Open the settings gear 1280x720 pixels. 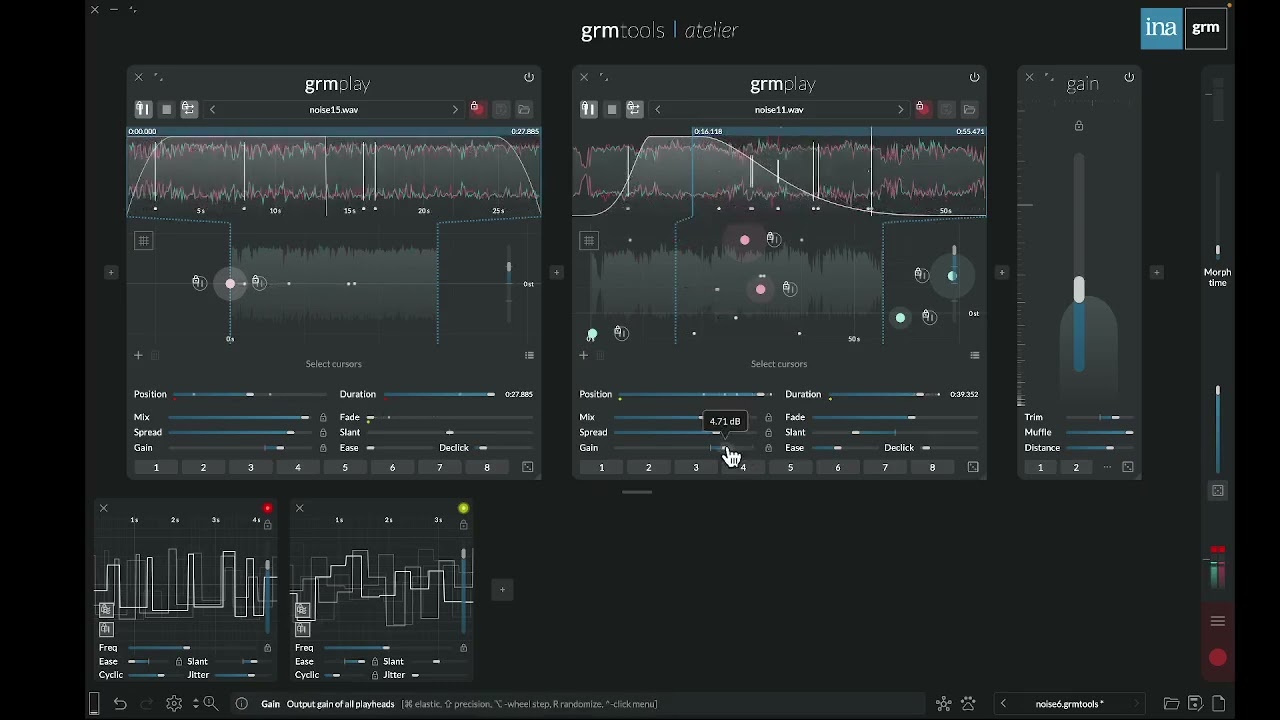(174, 704)
